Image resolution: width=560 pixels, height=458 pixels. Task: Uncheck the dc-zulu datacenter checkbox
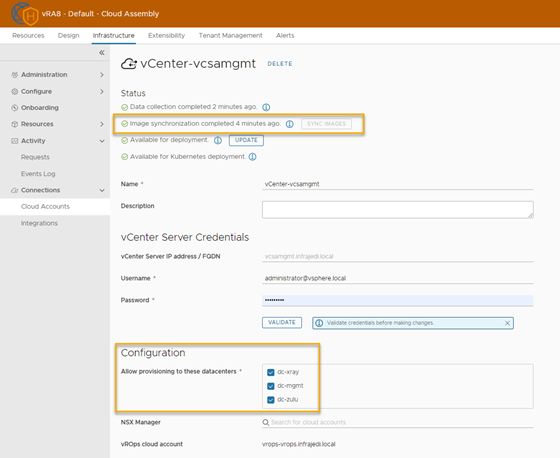[271, 400]
